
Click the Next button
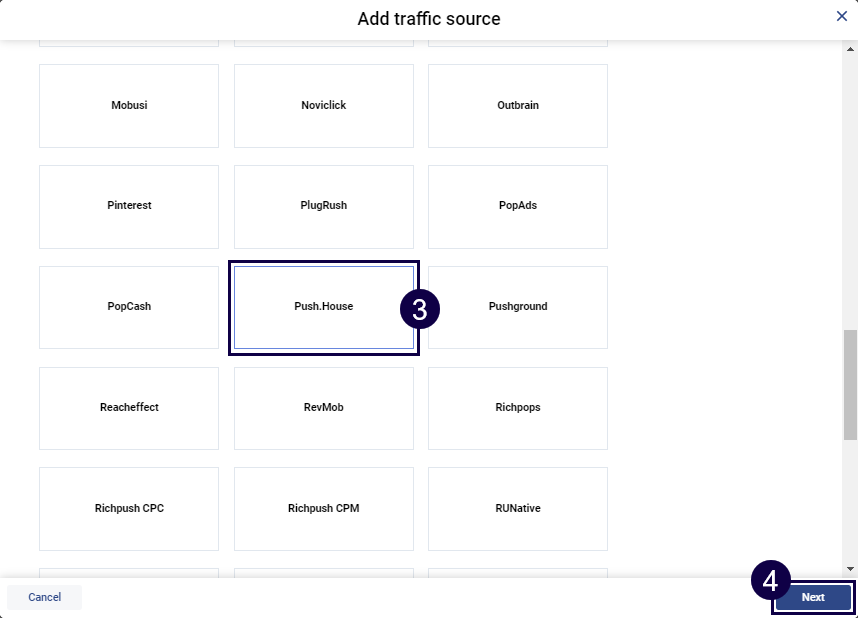(813, 597)
